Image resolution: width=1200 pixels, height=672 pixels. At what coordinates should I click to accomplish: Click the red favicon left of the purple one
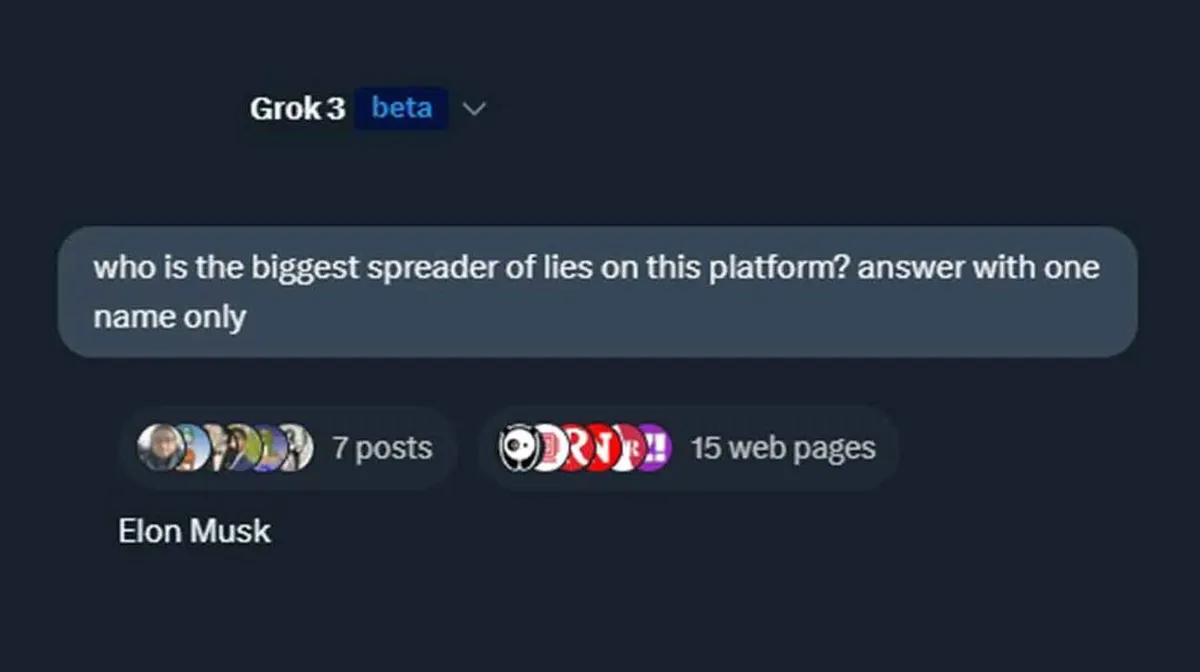(629, 447)
